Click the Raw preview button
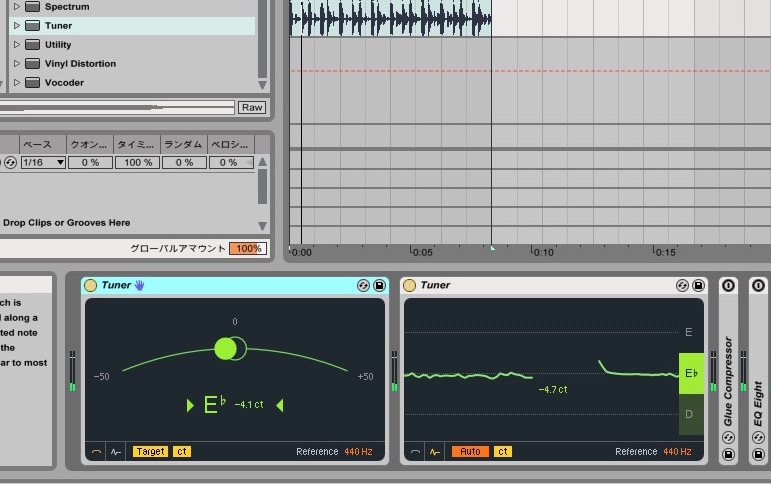Viewport: 771px width, 484px height. (252, 107)
